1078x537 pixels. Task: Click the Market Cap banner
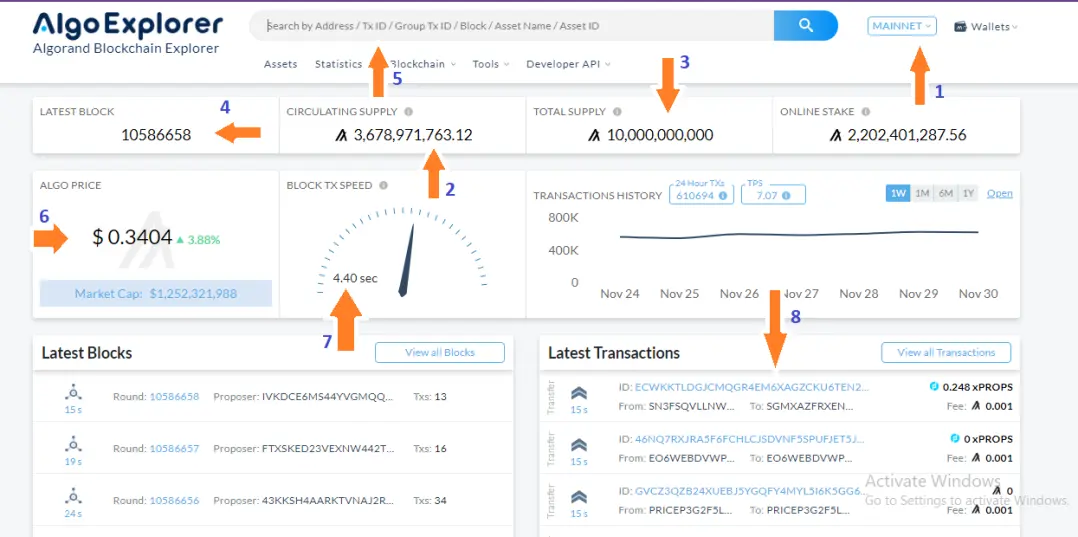pyautogui.click(x=156, y=294)
